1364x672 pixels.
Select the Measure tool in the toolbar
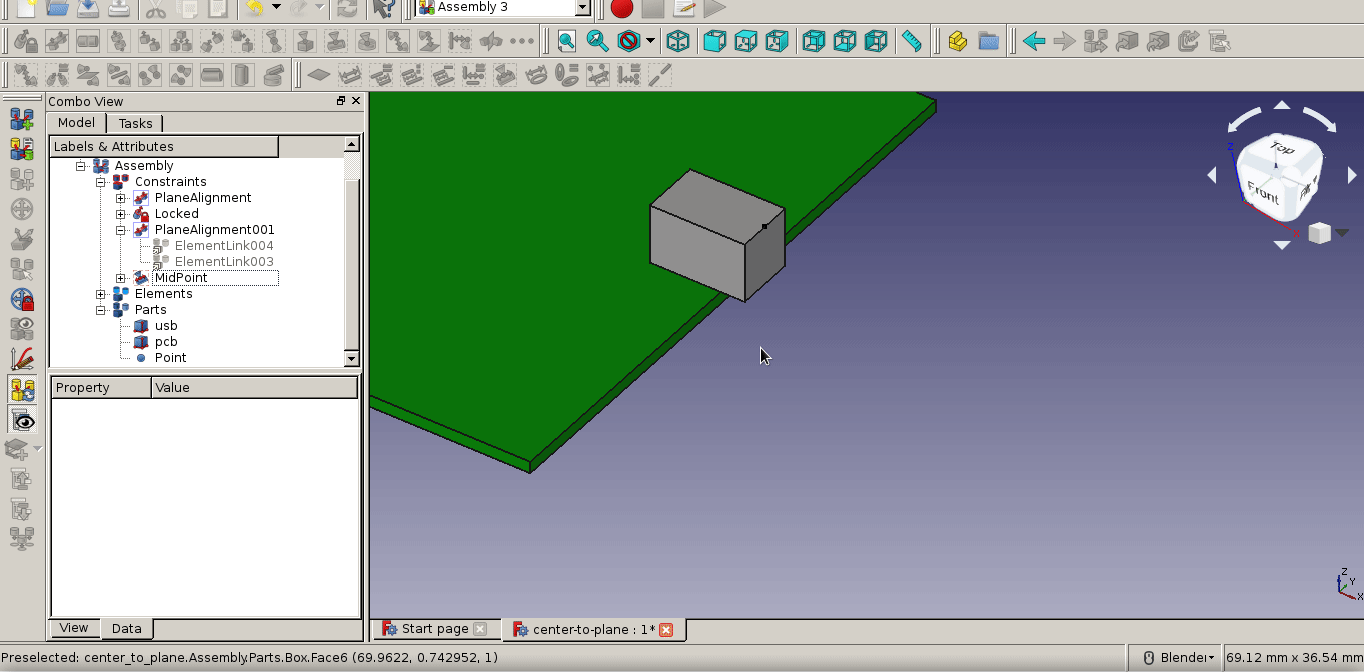pyautogui.click(x=911, y=41)
